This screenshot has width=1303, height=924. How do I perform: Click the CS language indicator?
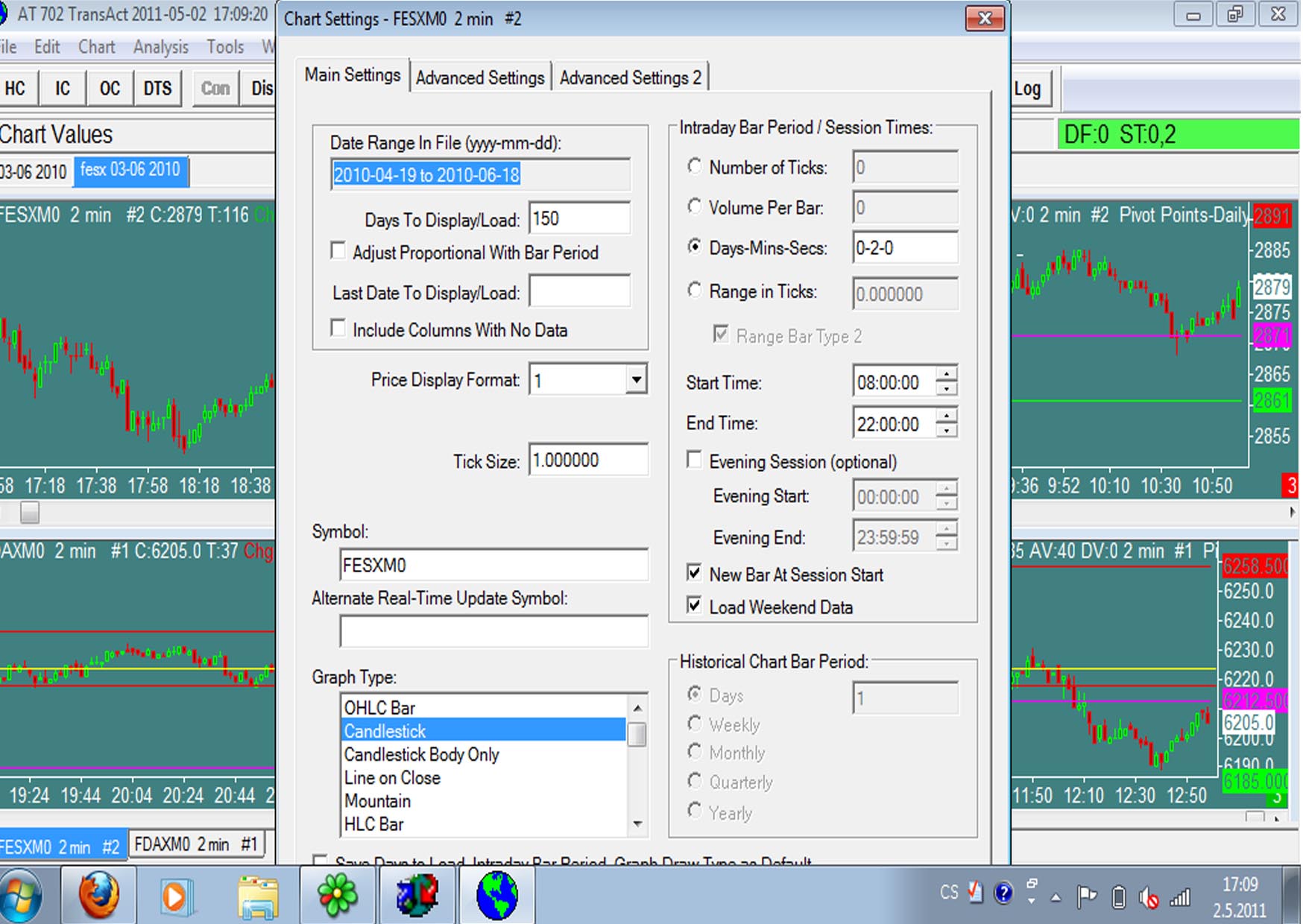click(949, 892)
